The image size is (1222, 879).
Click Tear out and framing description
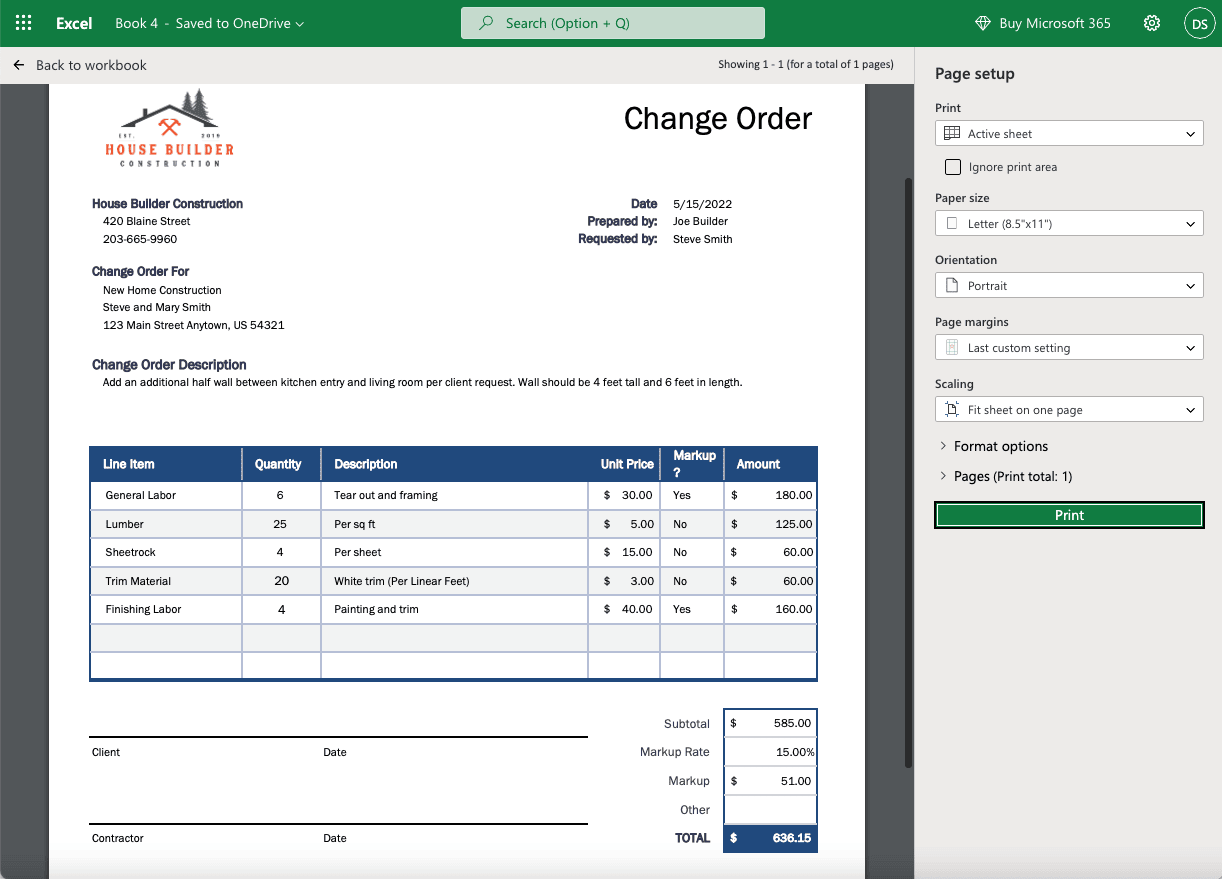click(x=386, y=495)
